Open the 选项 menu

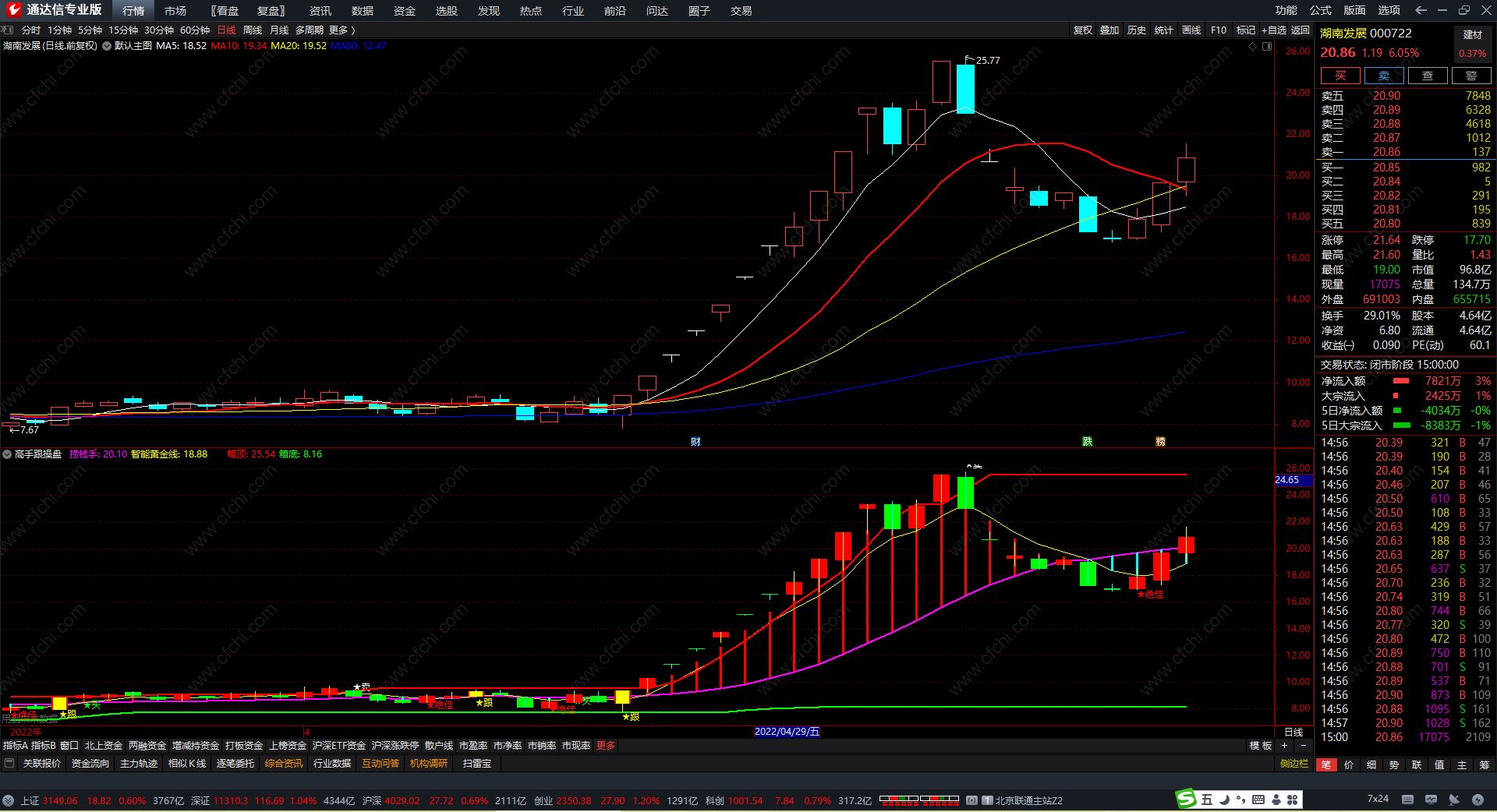pos(1389,10)
